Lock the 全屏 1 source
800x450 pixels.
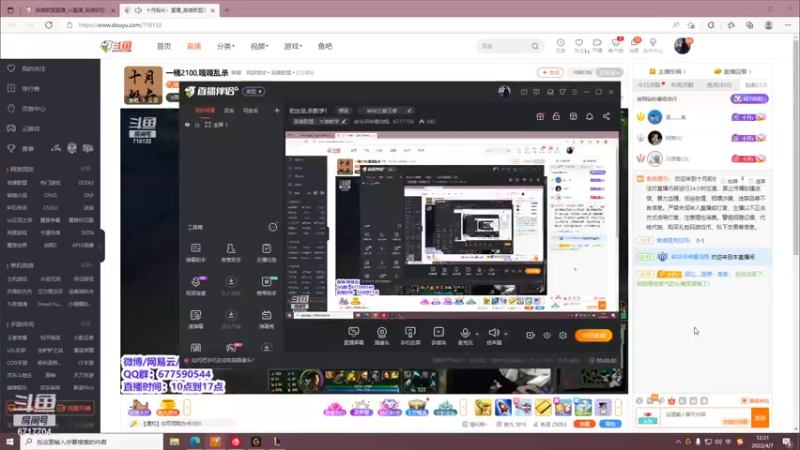pyautogui.click(x=197, y=124)
